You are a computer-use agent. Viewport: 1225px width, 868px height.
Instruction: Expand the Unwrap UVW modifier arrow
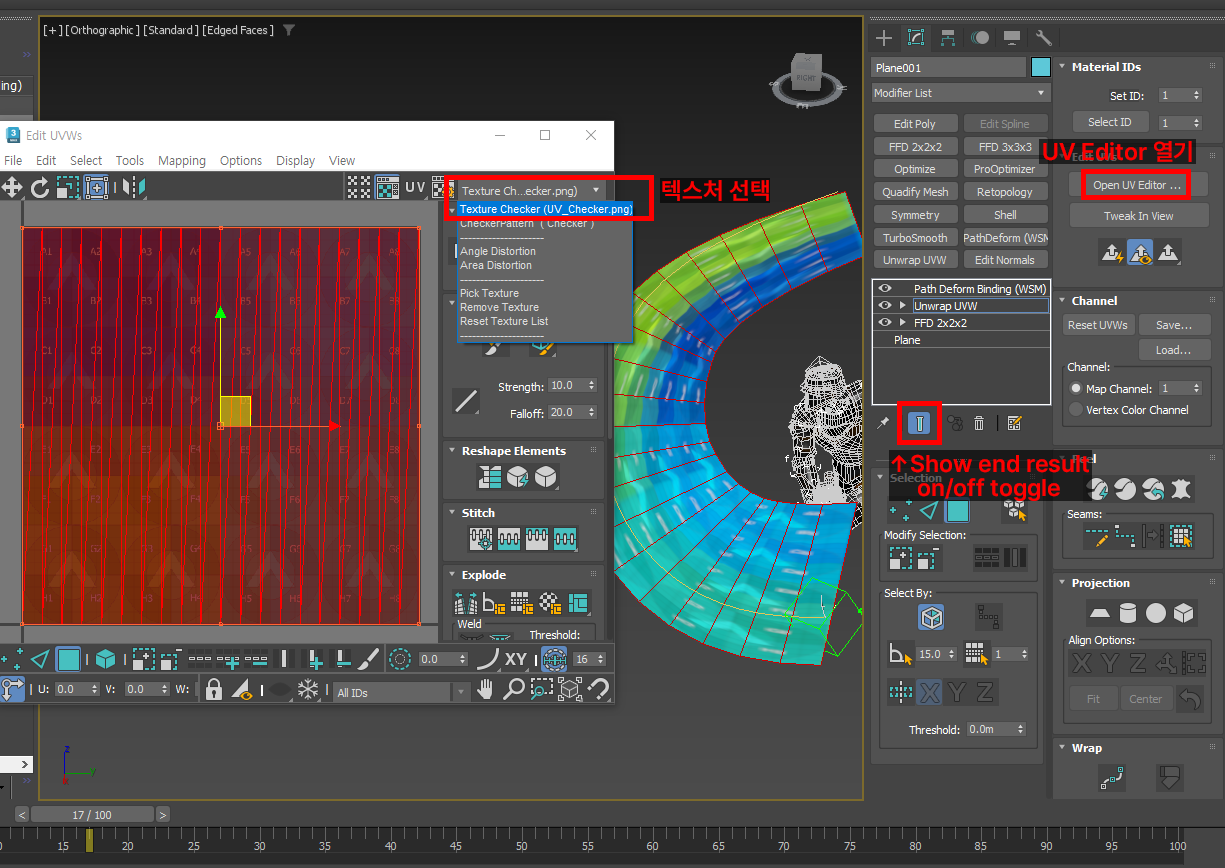[x=903, y=306]
